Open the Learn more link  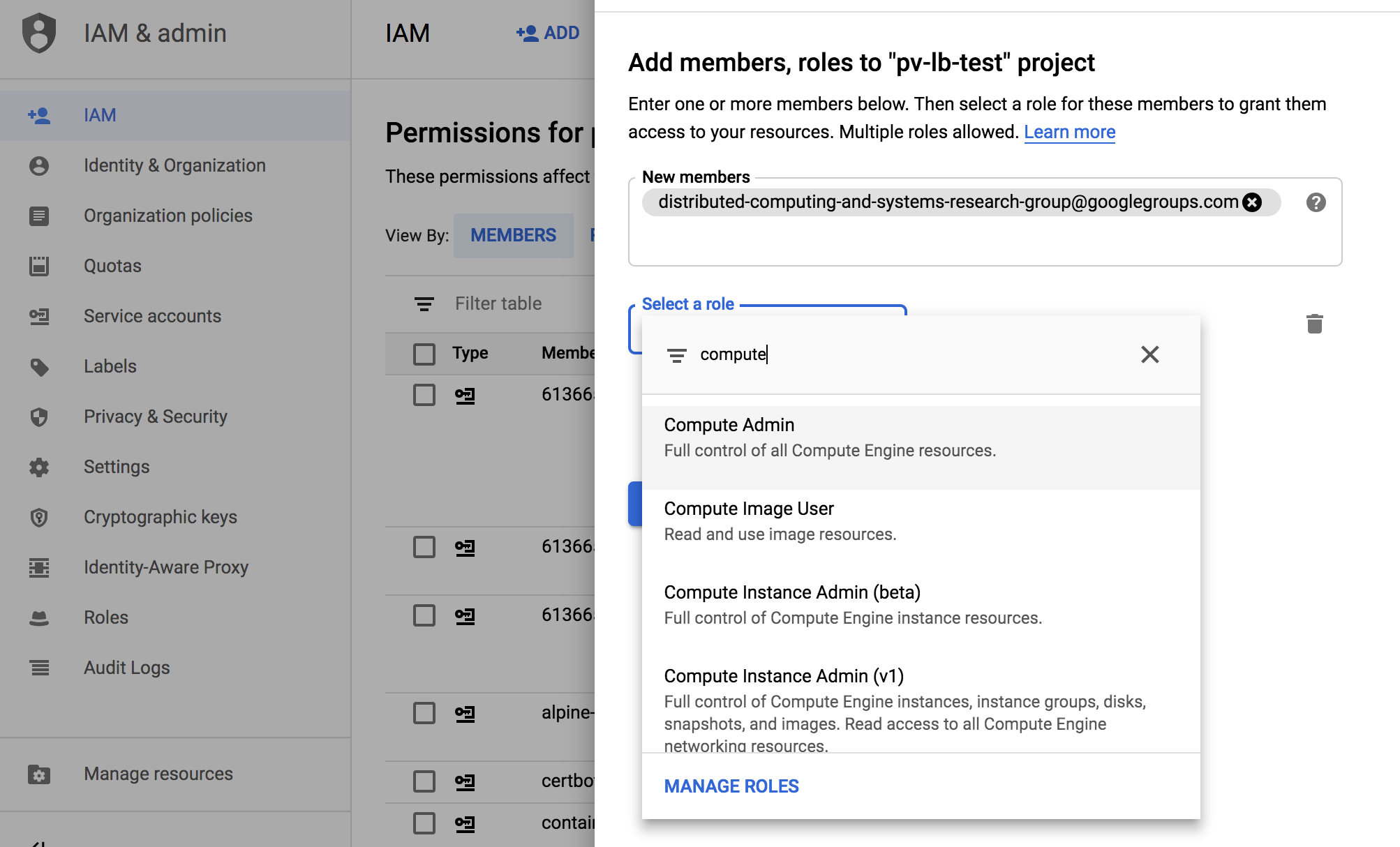[1069, 132]
